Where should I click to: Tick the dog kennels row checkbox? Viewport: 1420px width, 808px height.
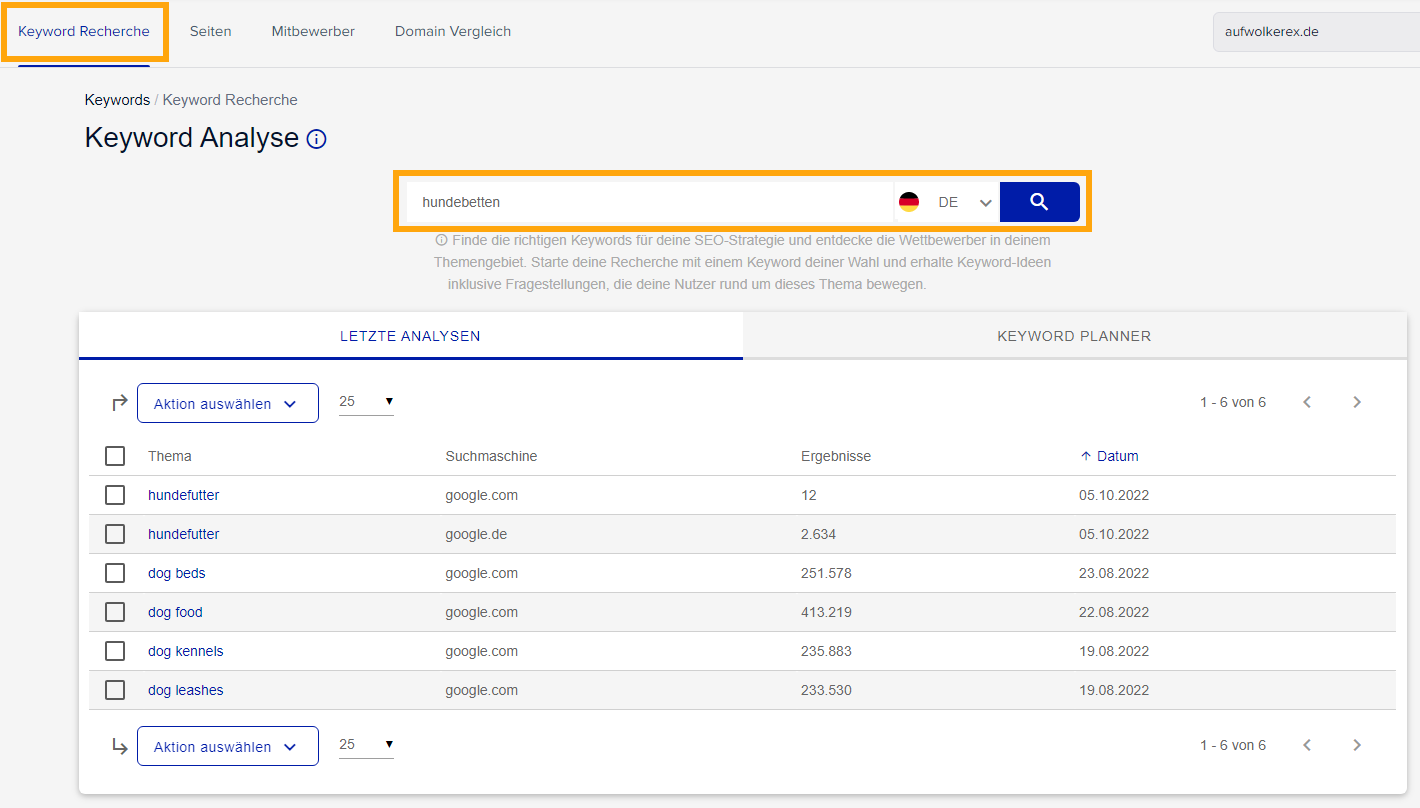coord(115,651)
